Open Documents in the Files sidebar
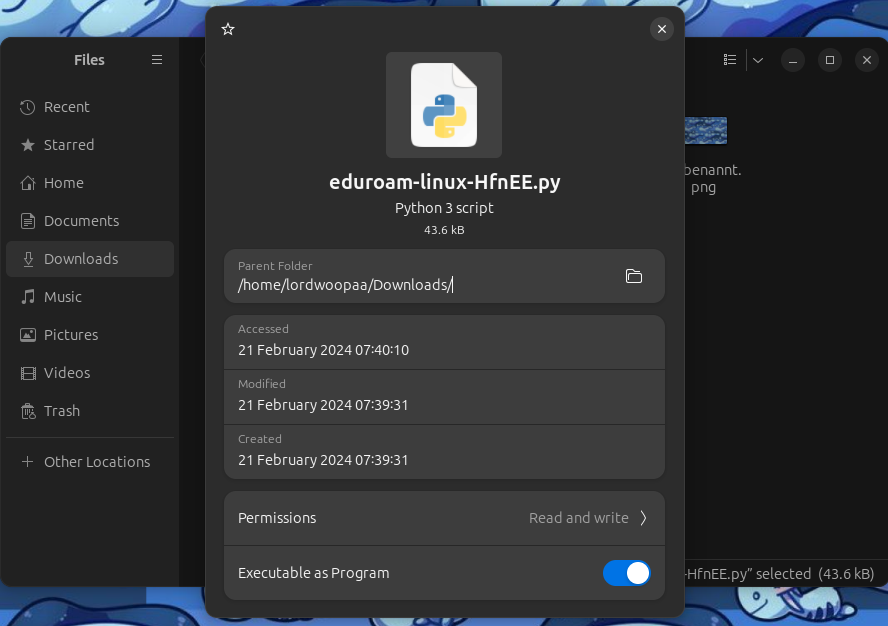888x626 pixels. click(90, 221)
